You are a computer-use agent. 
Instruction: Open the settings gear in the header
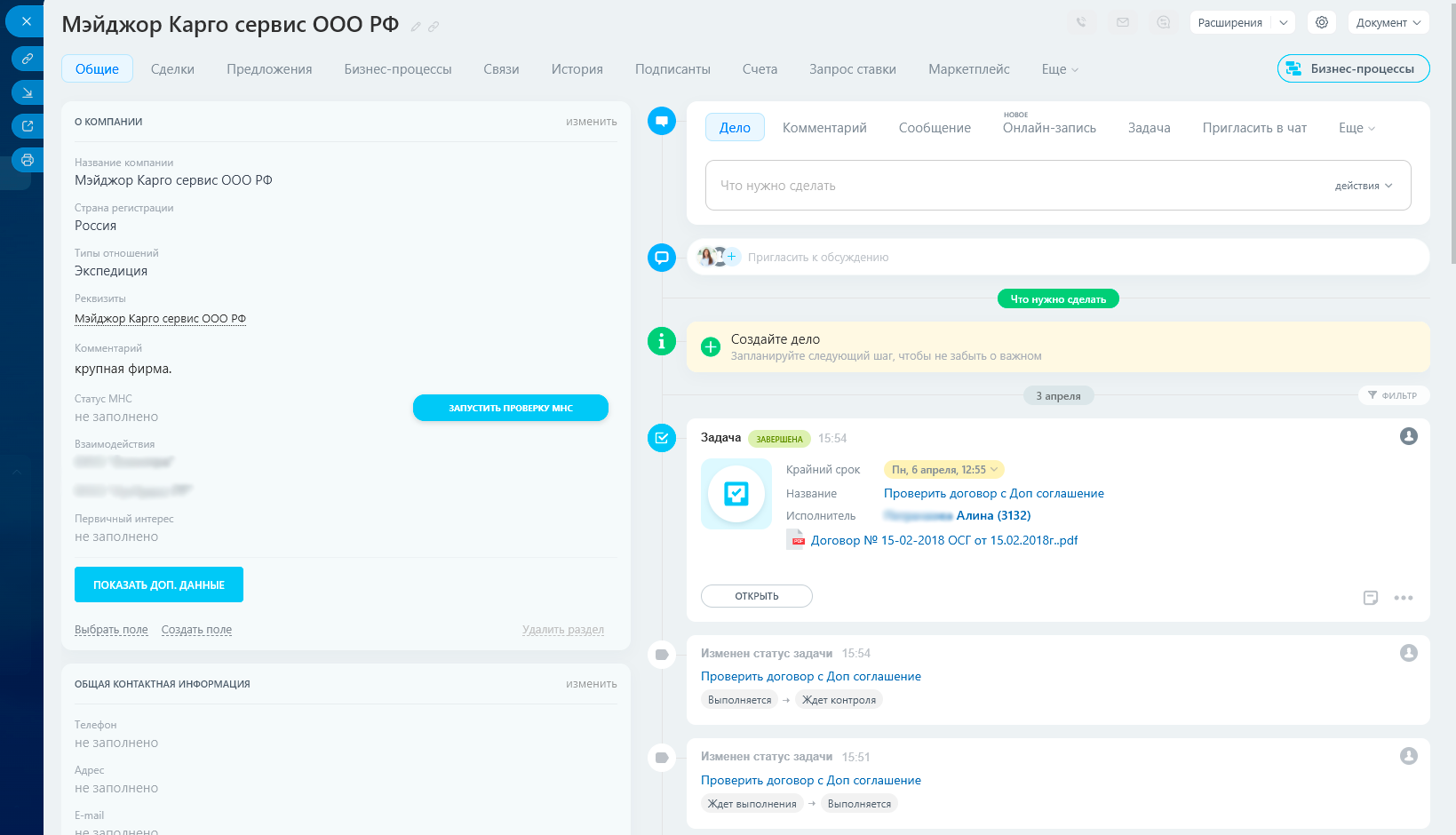[1322, 22]
